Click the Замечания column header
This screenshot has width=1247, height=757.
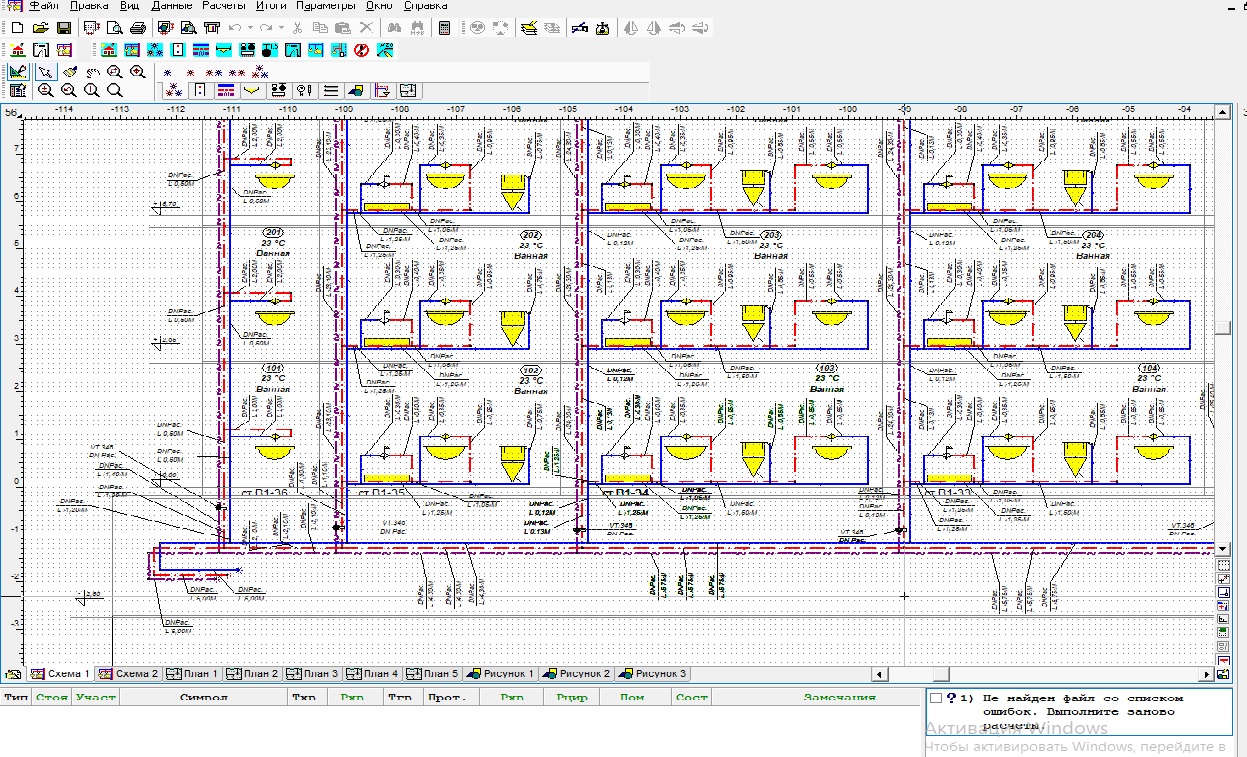(839, 697)
